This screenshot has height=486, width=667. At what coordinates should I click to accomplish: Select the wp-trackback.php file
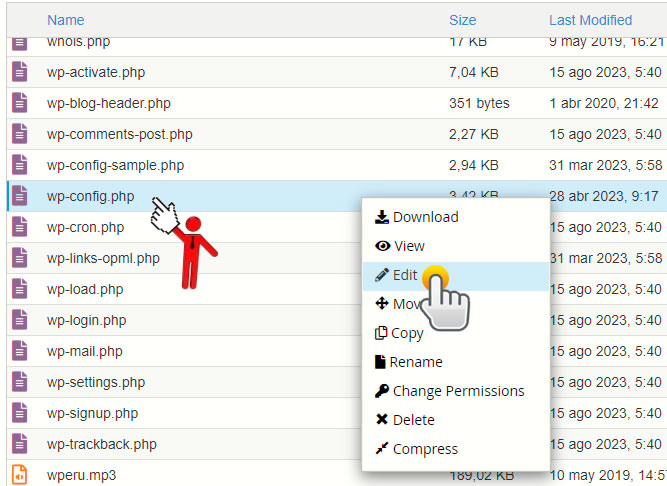pos(101,444)
